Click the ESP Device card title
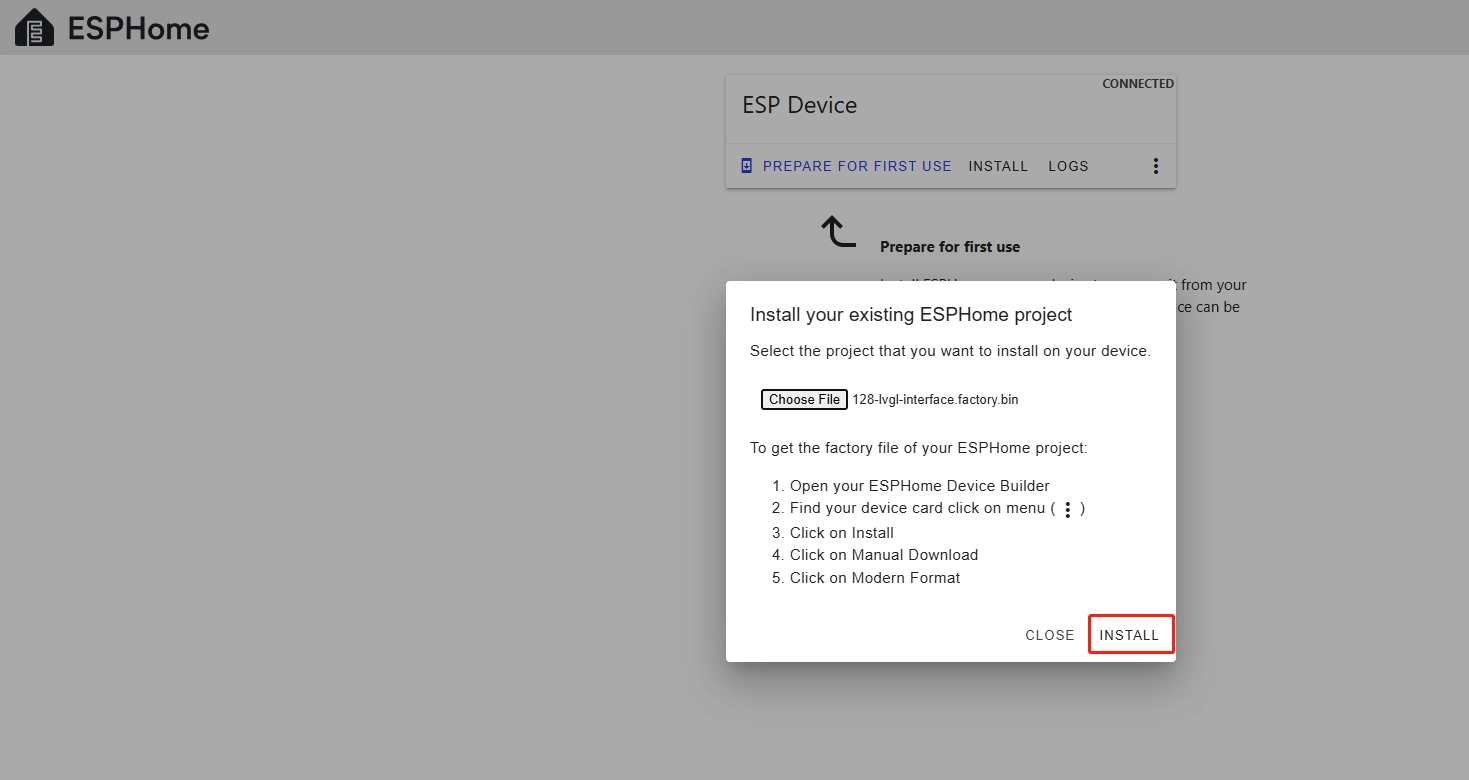 (x=799, y=105)
